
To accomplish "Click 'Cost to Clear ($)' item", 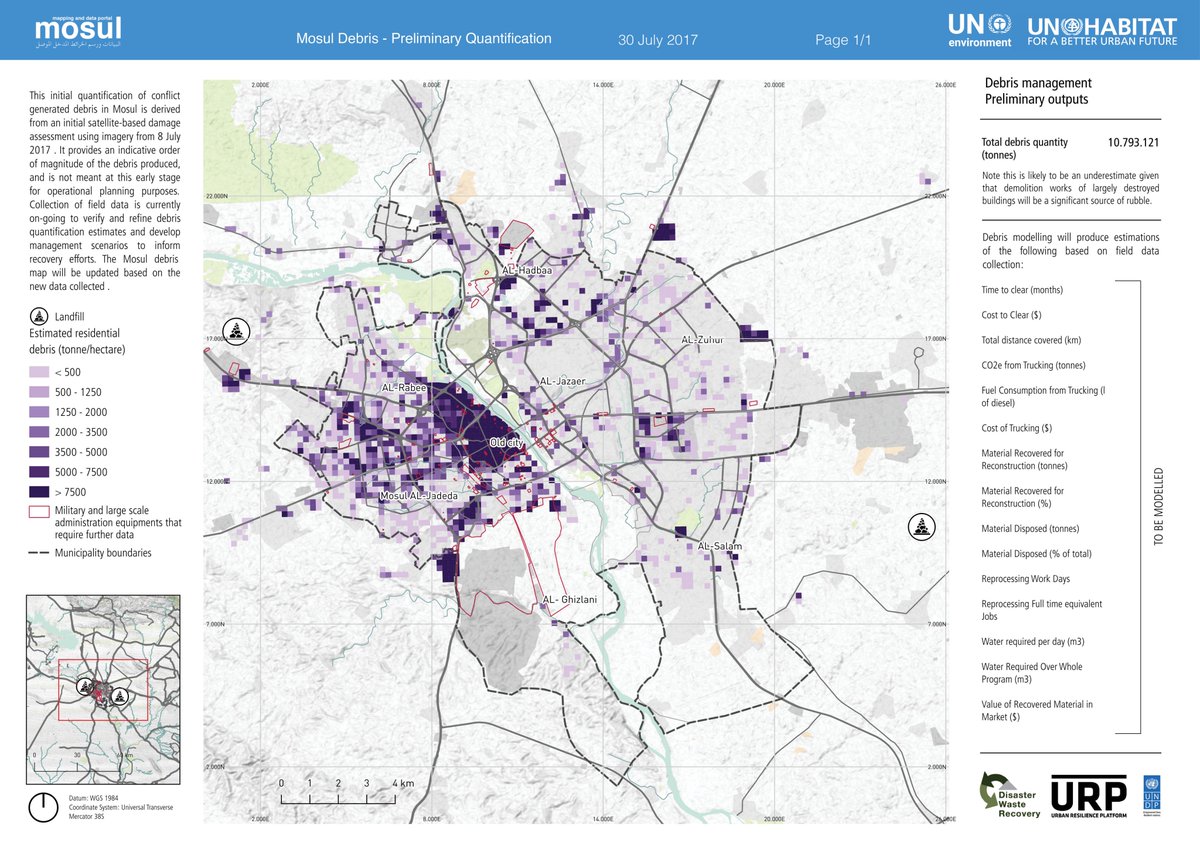I will pyautogui.click(x=1012, y=314).
